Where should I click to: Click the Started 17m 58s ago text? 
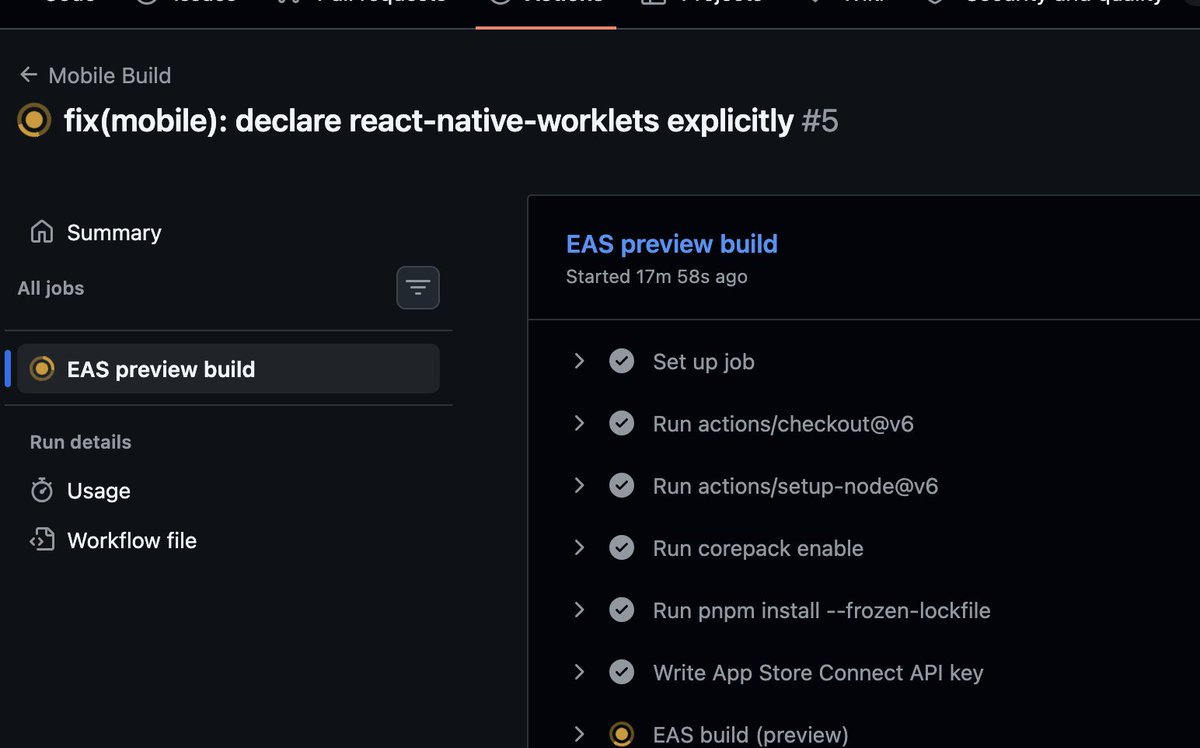[x=657, y=276]
